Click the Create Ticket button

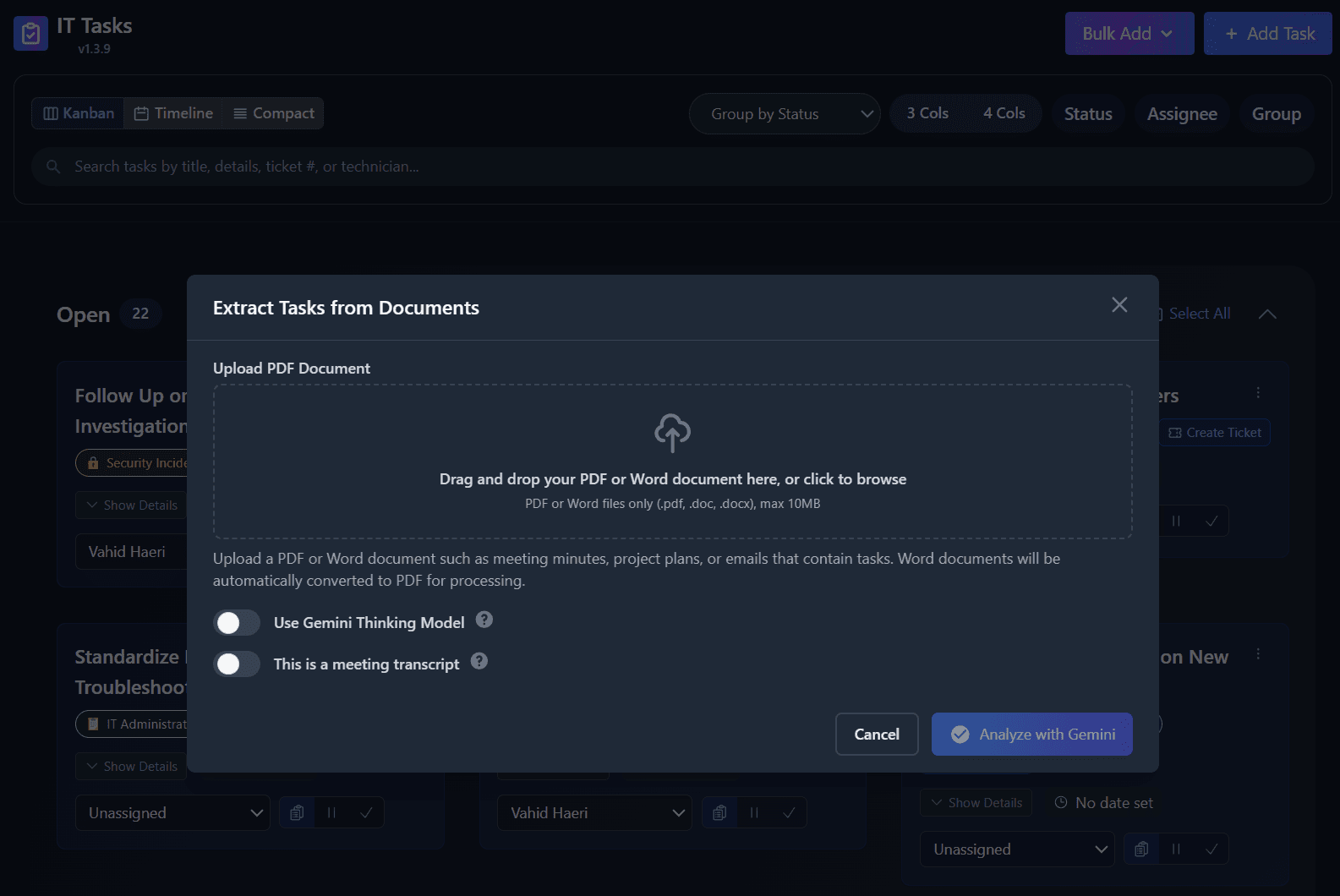[1215, 433]
